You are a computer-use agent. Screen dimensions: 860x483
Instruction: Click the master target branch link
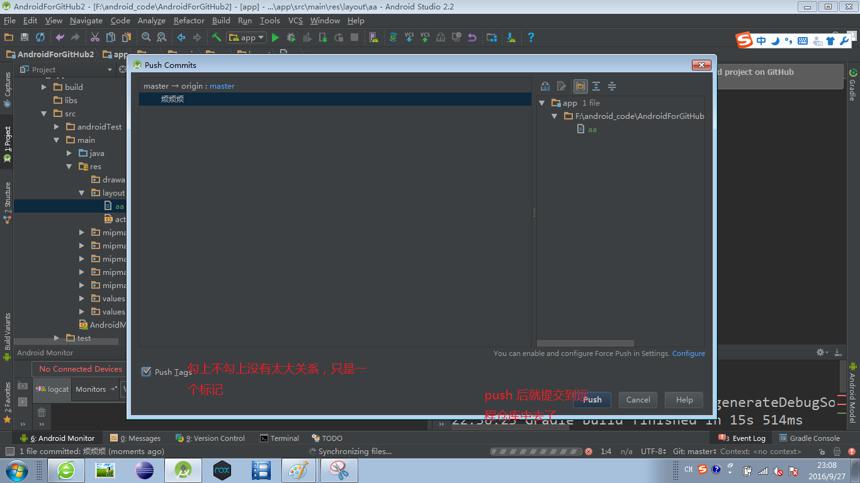222,86
